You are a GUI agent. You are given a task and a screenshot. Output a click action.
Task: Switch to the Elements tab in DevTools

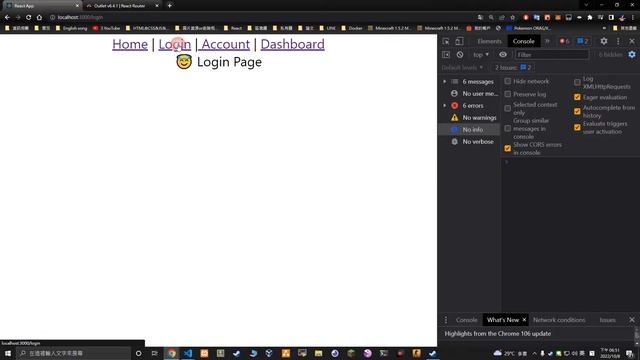click(x=489, y=41)
